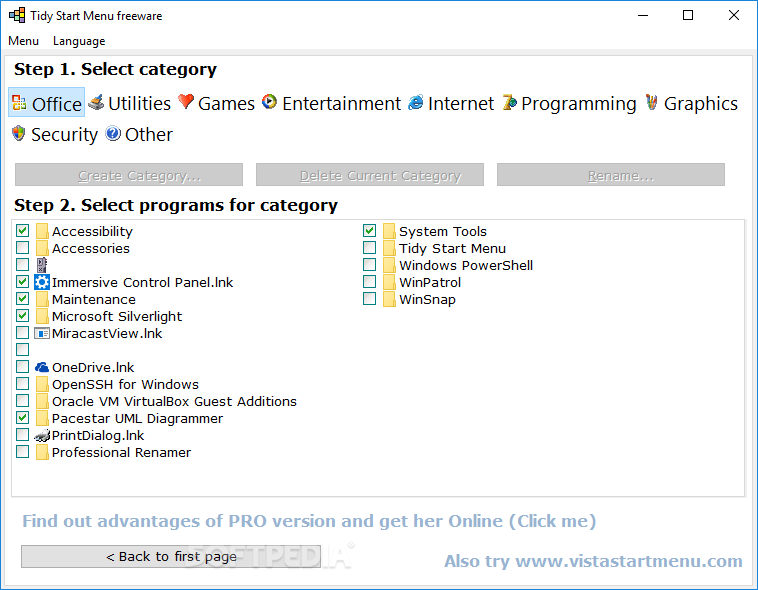The width and height of the screenshot is (758, 590).
Task: Select the Internet category label
Action: click(x=461, y=103)
